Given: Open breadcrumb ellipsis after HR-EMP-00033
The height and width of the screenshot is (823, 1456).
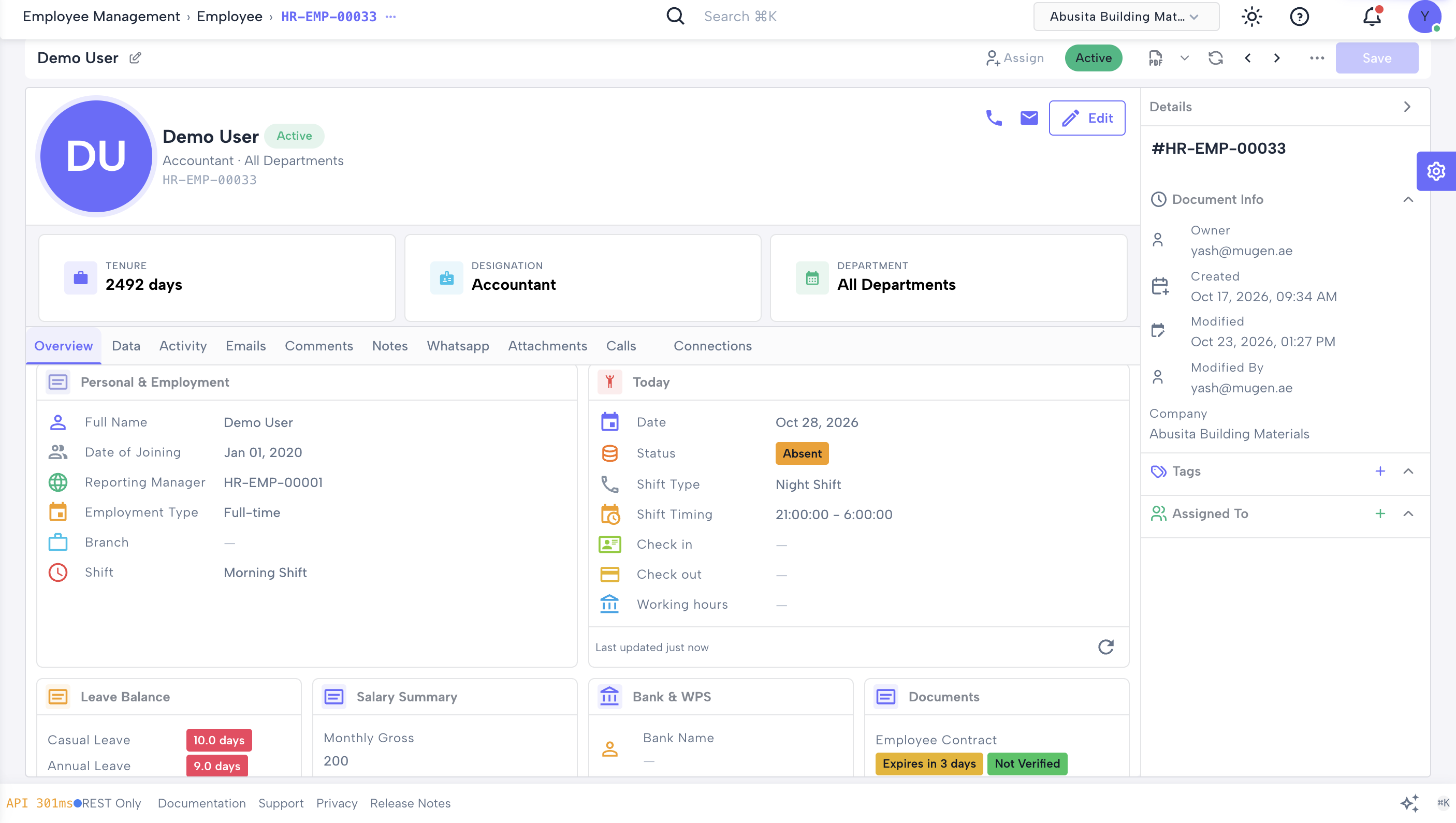Looking at the screenshot, I should coord(390,17).
